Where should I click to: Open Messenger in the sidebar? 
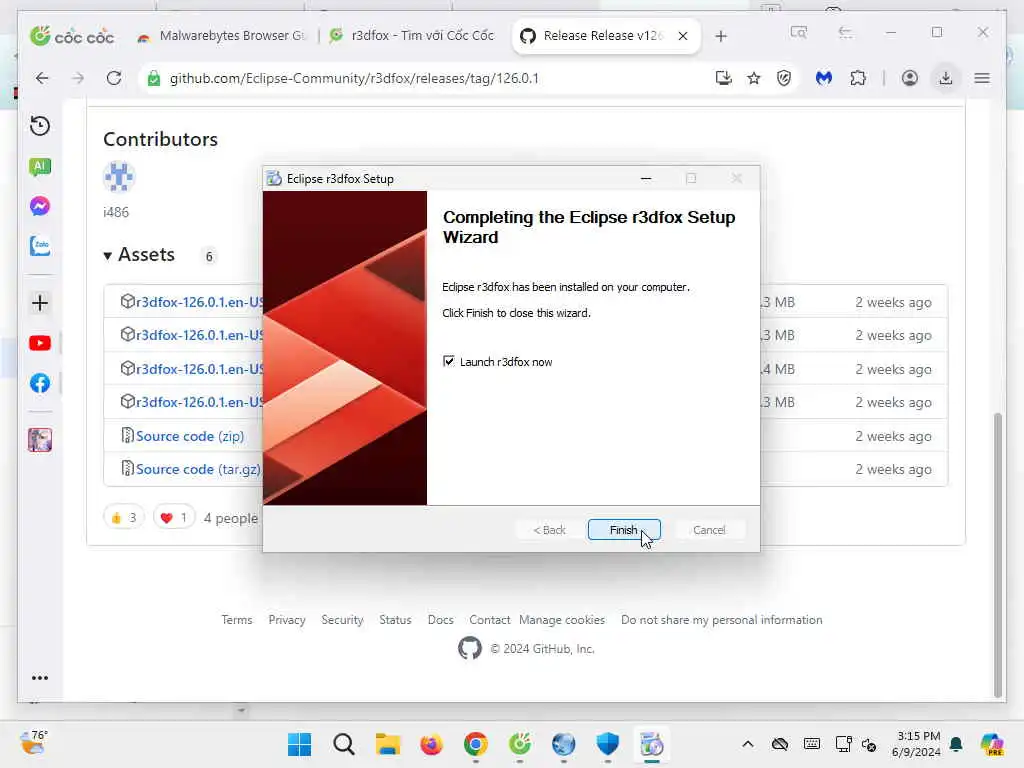click(x=40, y=206)
